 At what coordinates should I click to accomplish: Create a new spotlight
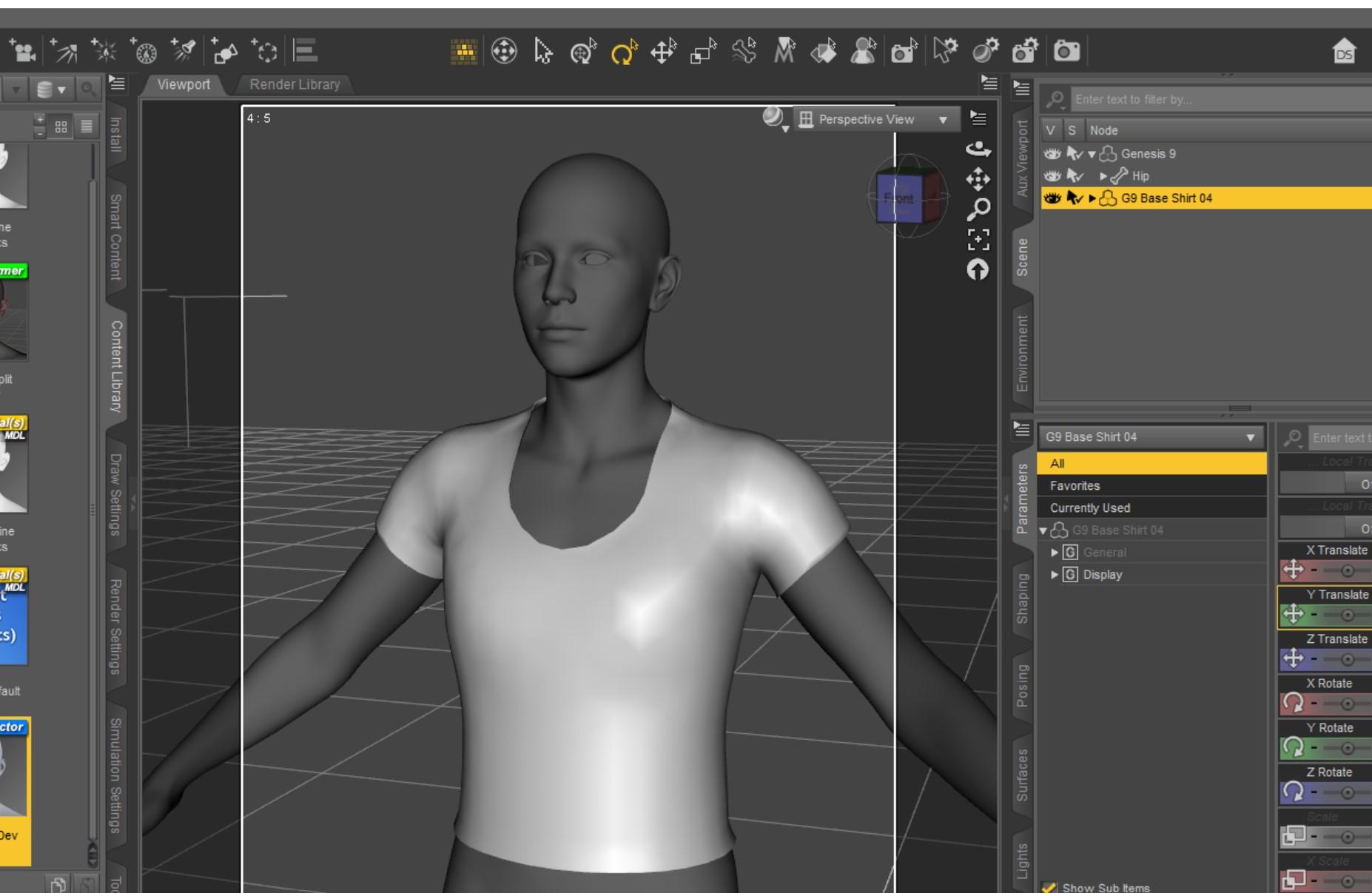183,51
